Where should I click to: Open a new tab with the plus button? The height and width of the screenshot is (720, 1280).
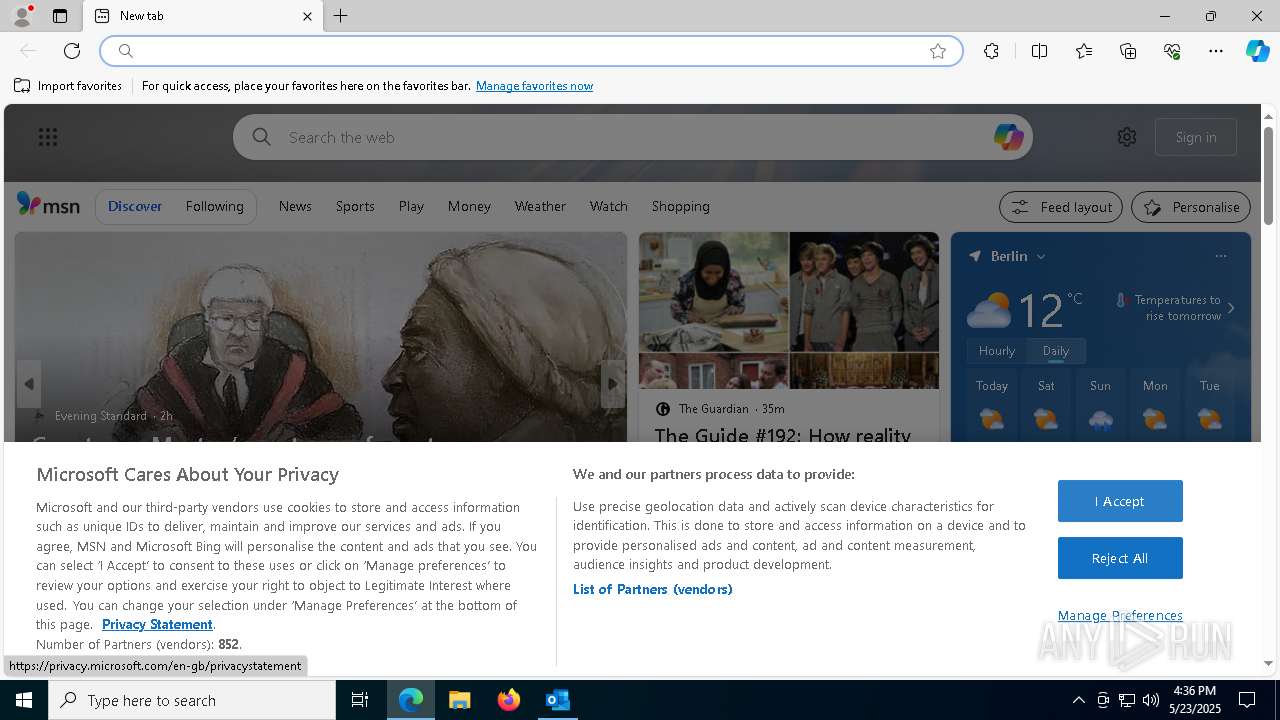[x=341, y=16]
